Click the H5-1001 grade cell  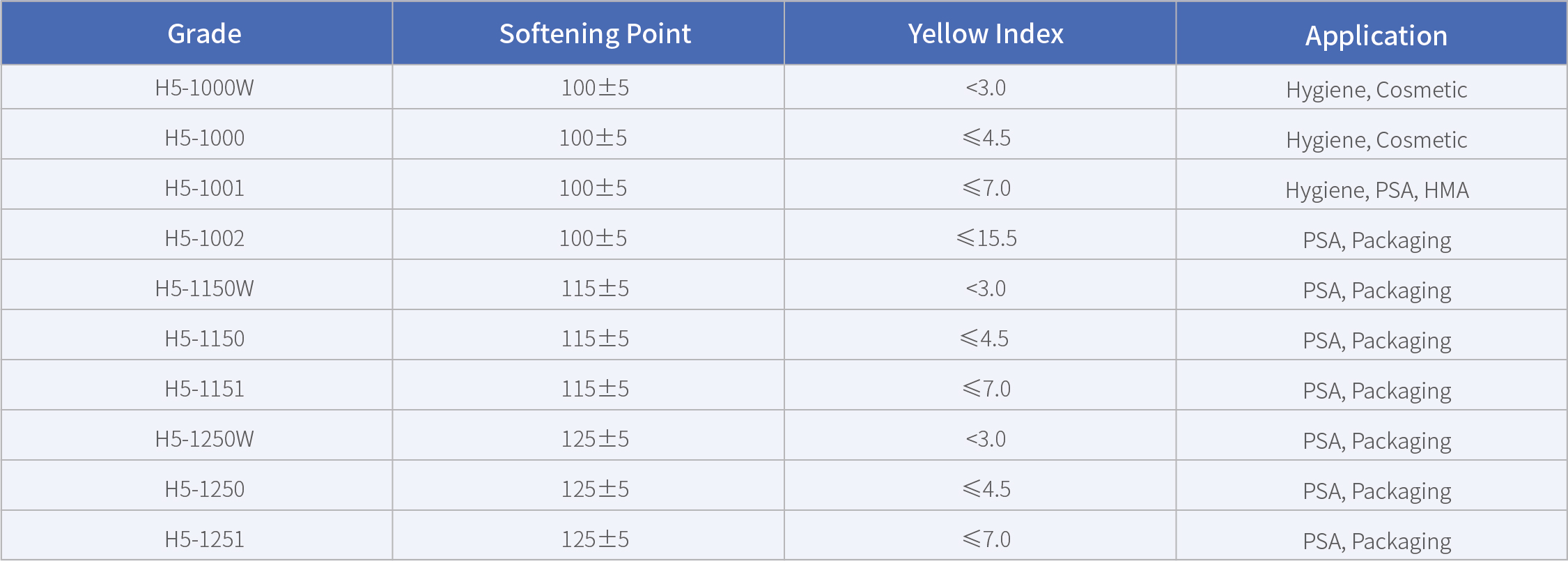point(204,188)
